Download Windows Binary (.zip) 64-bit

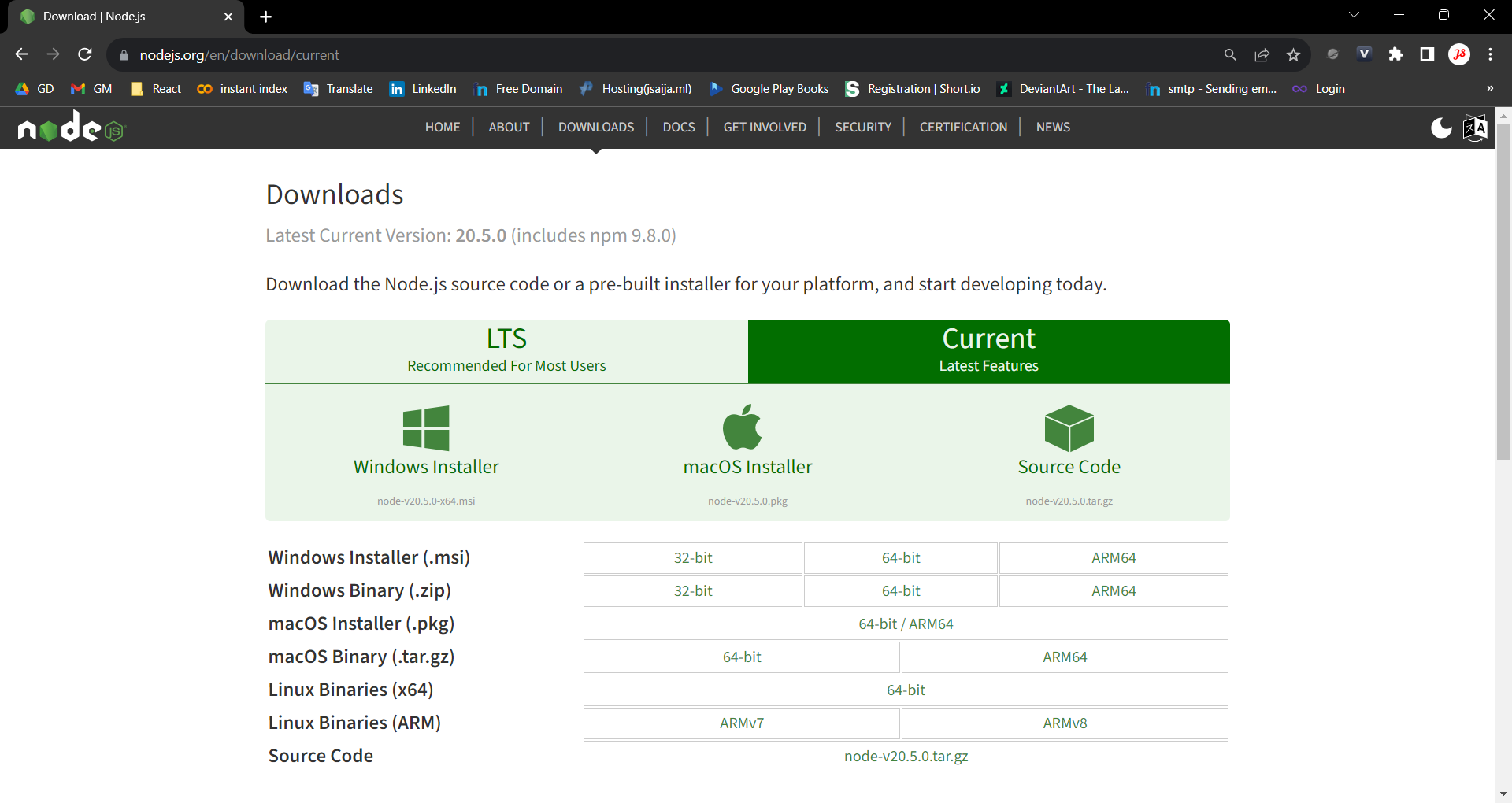901,591
